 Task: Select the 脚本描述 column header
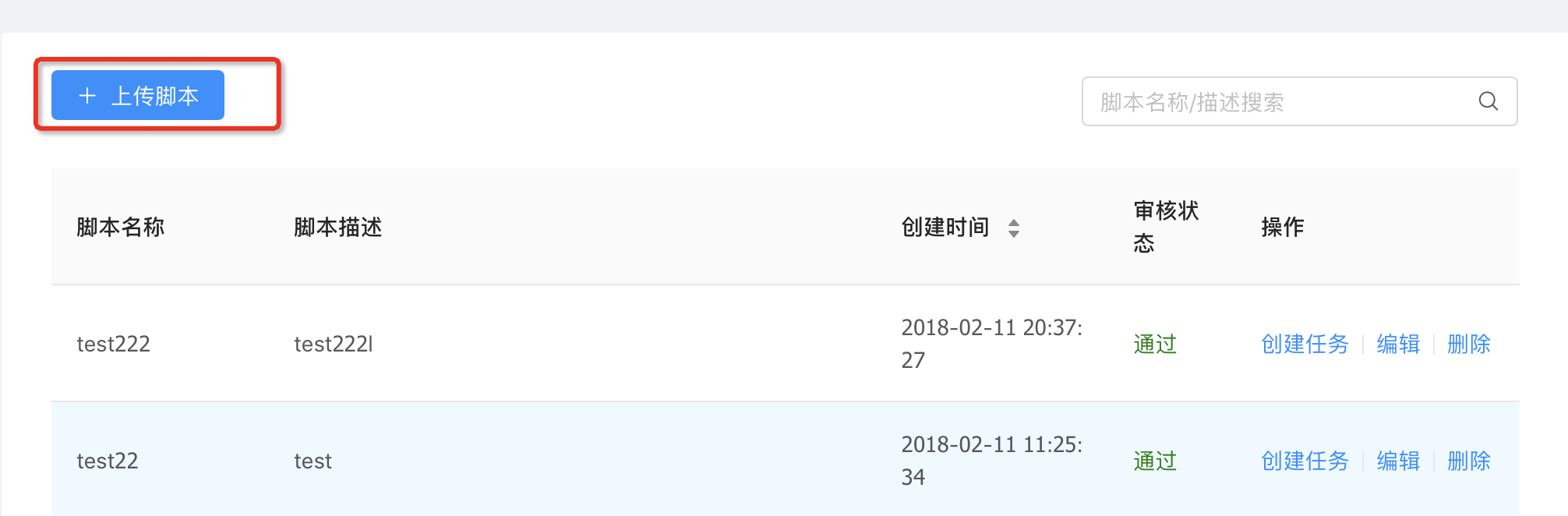337,227
